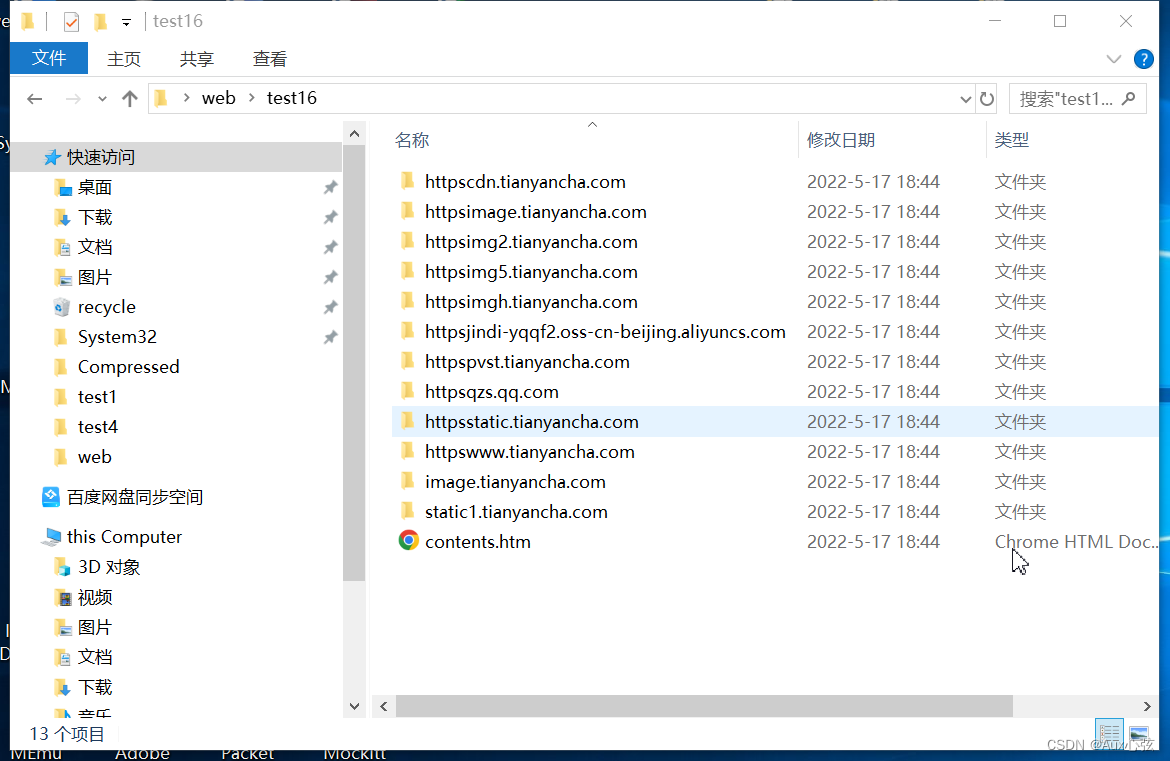Open test4 folder in navigation pane
The height and width of the screenshot is (761, 1170).
[x=98, y=427]
